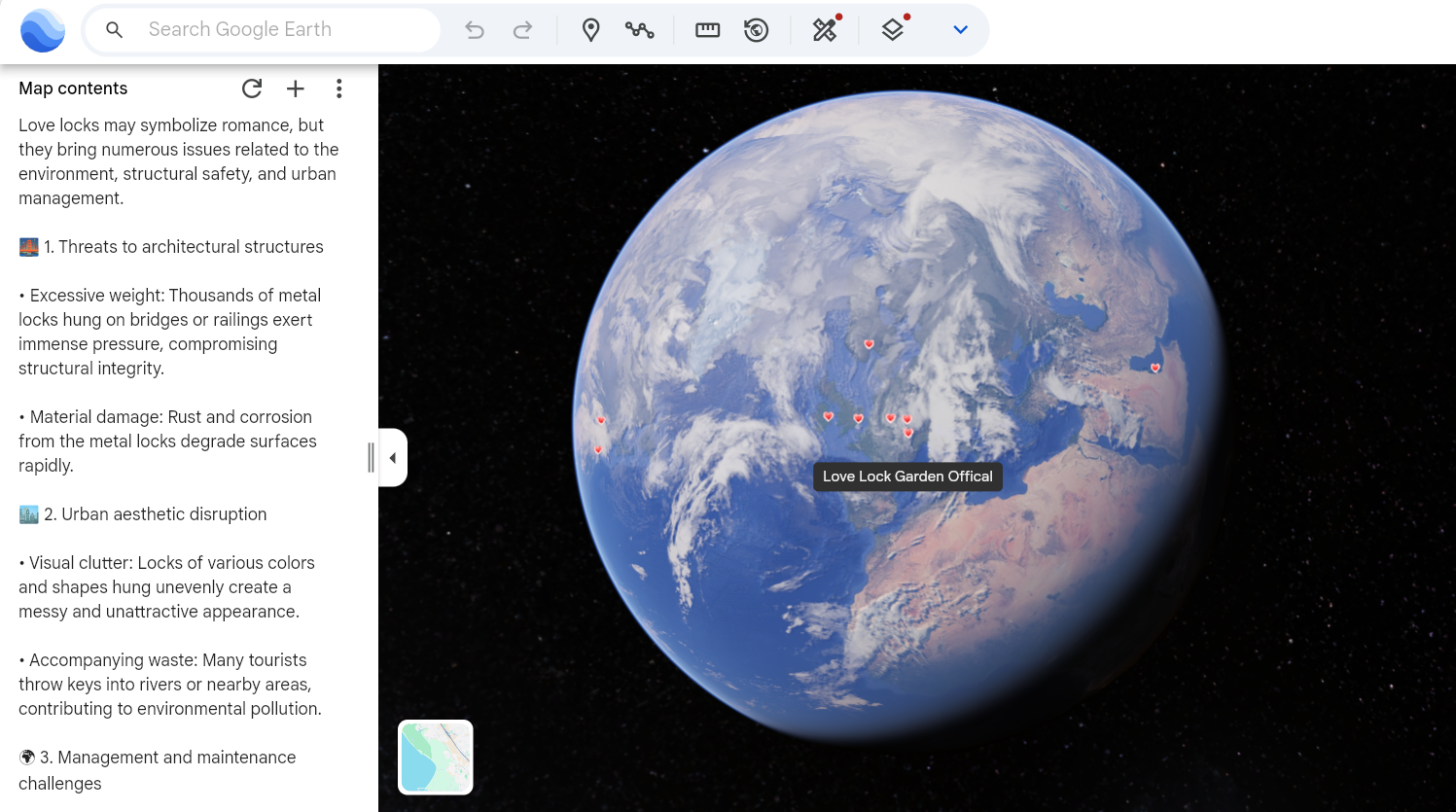This screenshot has height=812, width=1456.
Task: Select the Add placemark pin tool
Action: [590, 30]
